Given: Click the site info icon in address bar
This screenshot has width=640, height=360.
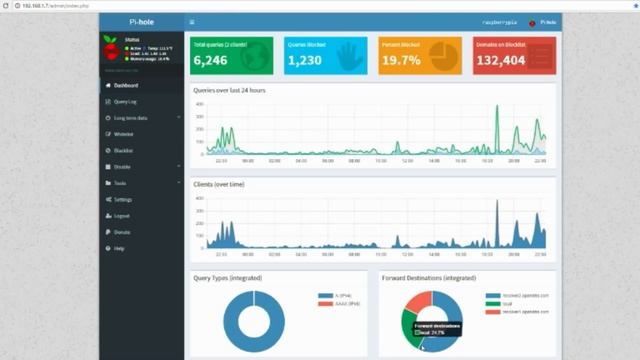Looking at the screenshot, I should coord(18,6).
